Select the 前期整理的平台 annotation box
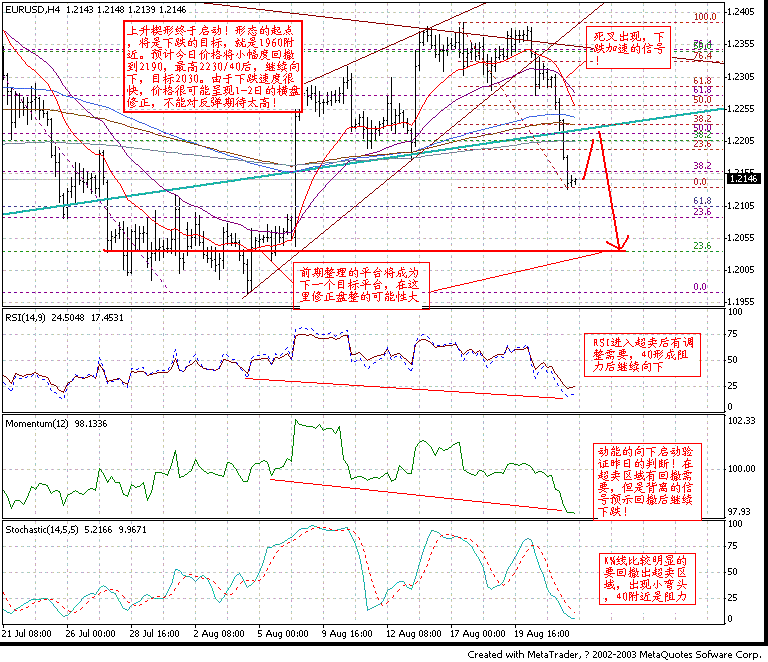This screenshot has height=662, width=768. [361, 286]
